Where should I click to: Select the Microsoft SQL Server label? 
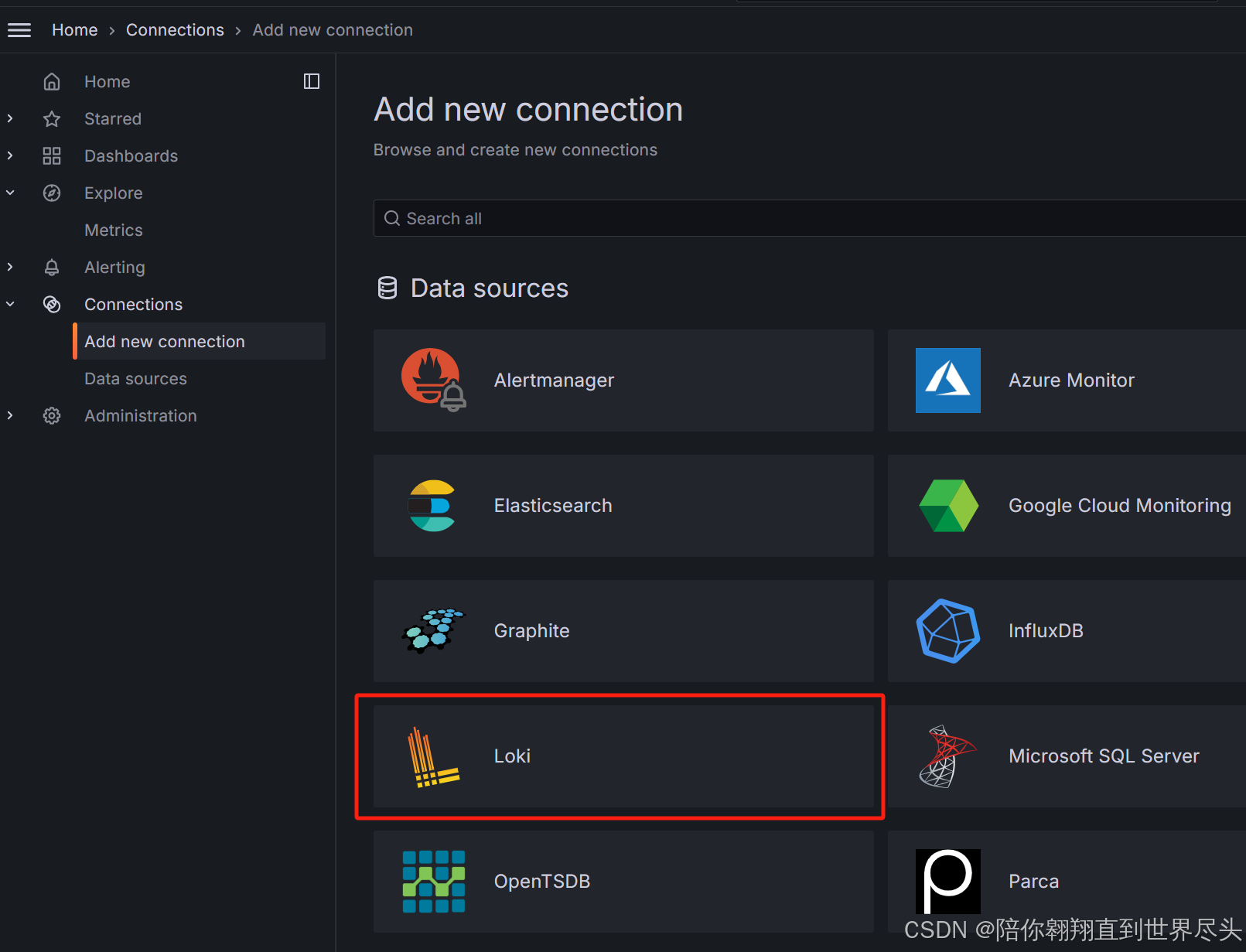tap(1104, 756)
